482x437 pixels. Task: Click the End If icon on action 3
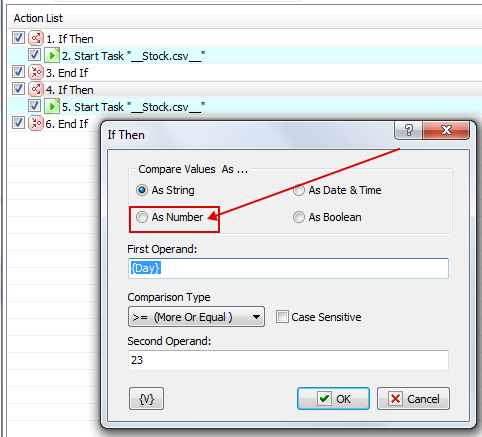tap(35, 72)
